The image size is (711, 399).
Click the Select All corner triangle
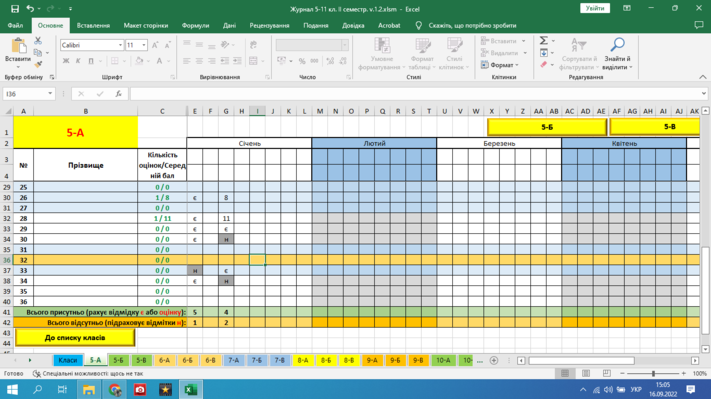click(8, 111)
